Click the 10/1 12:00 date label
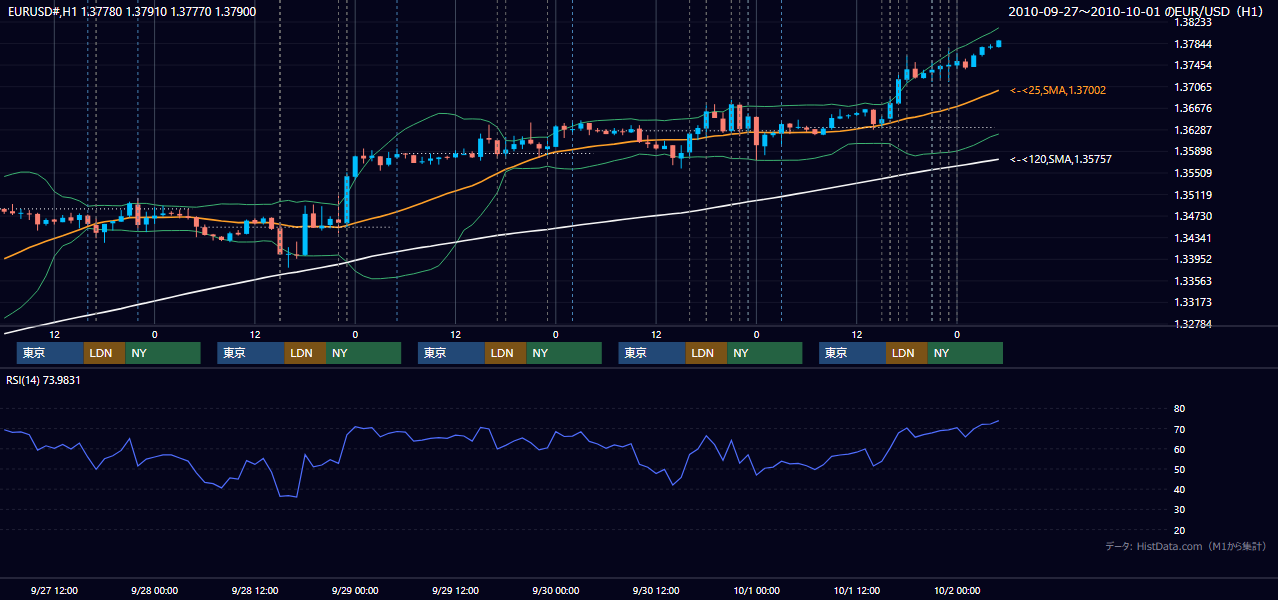The width and height of the screenshot is (1278, 600). point(856,590)
